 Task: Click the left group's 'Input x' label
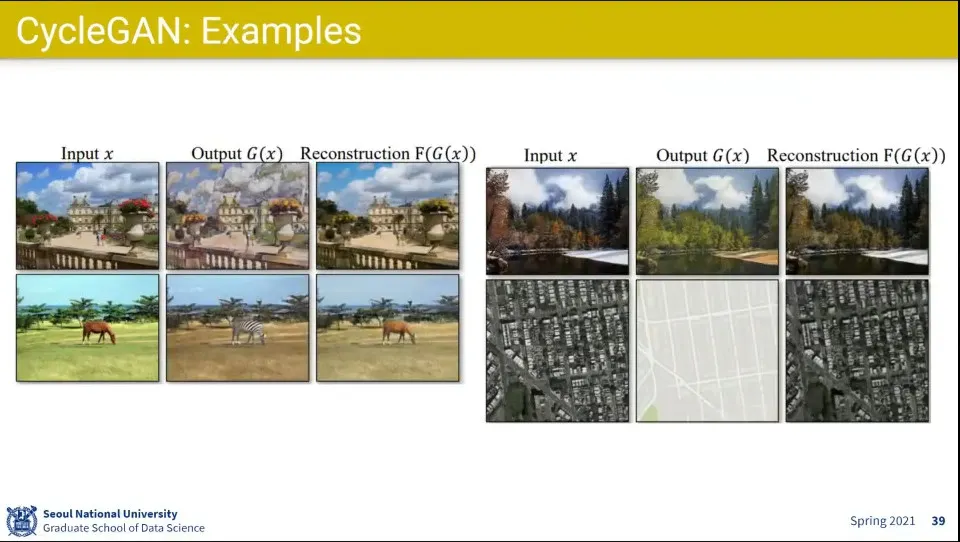click(x=87, y=154)
